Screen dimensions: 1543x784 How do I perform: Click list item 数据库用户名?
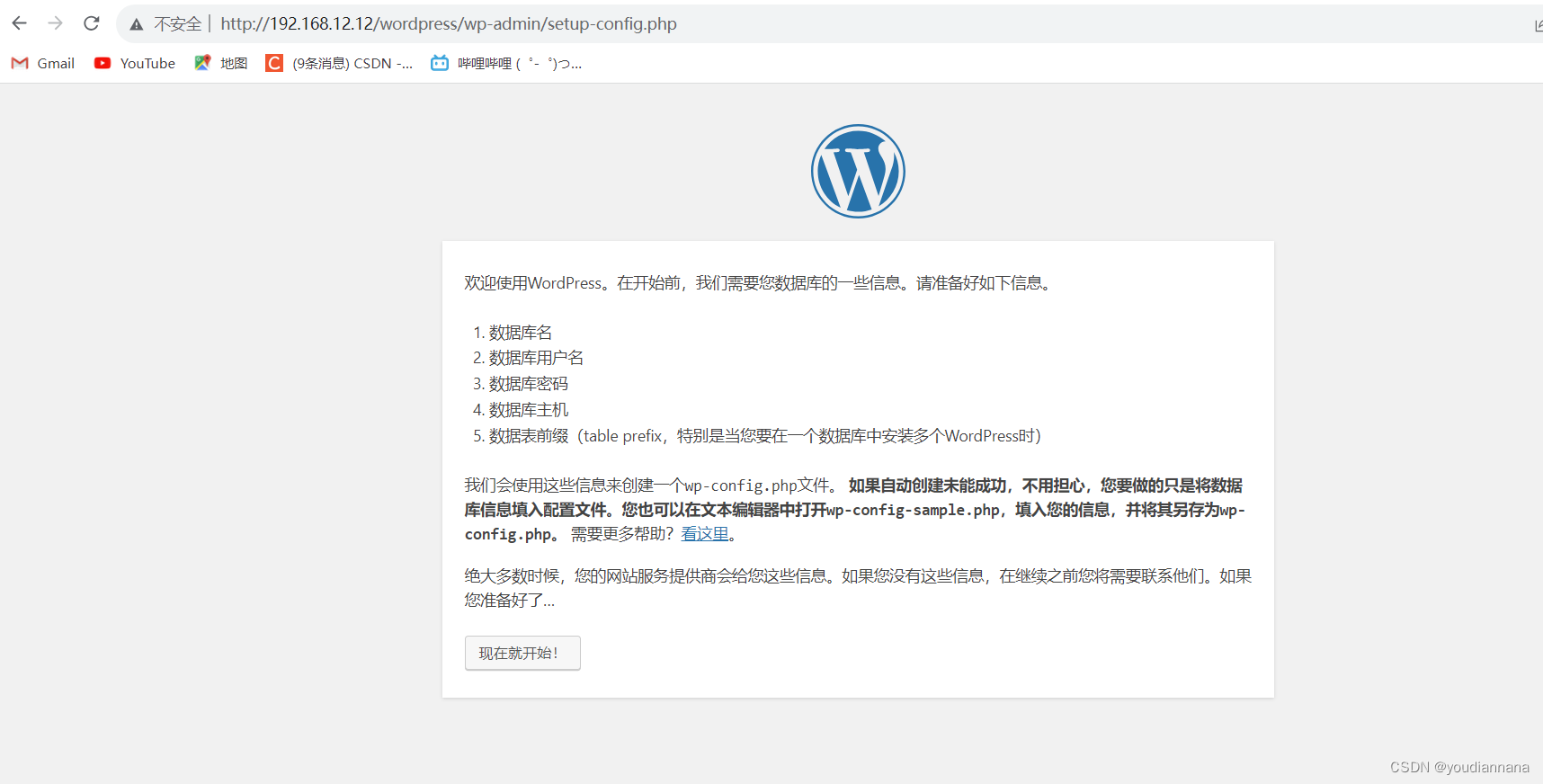click(537, 358)
